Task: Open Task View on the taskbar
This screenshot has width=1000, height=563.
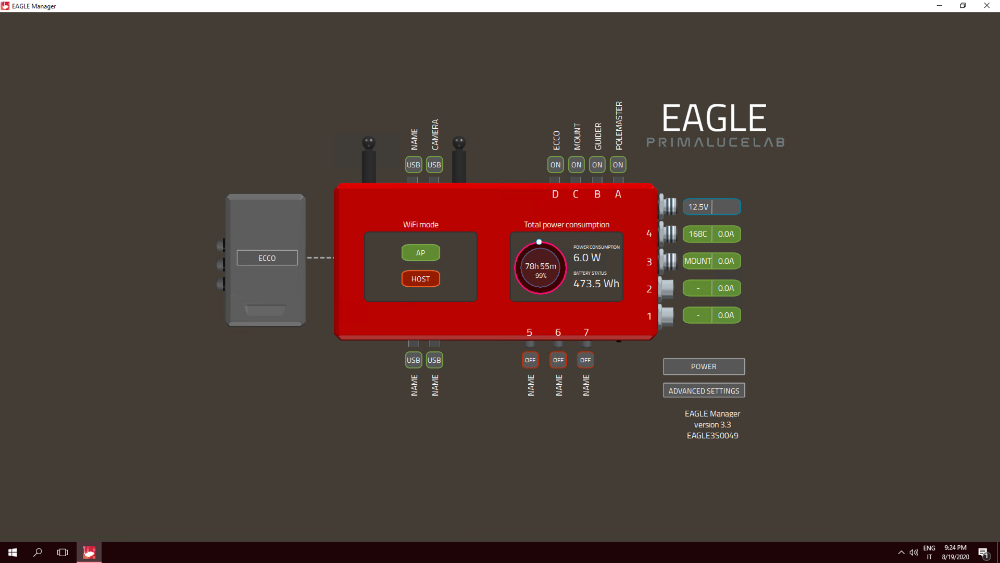Action: (62, 552)
